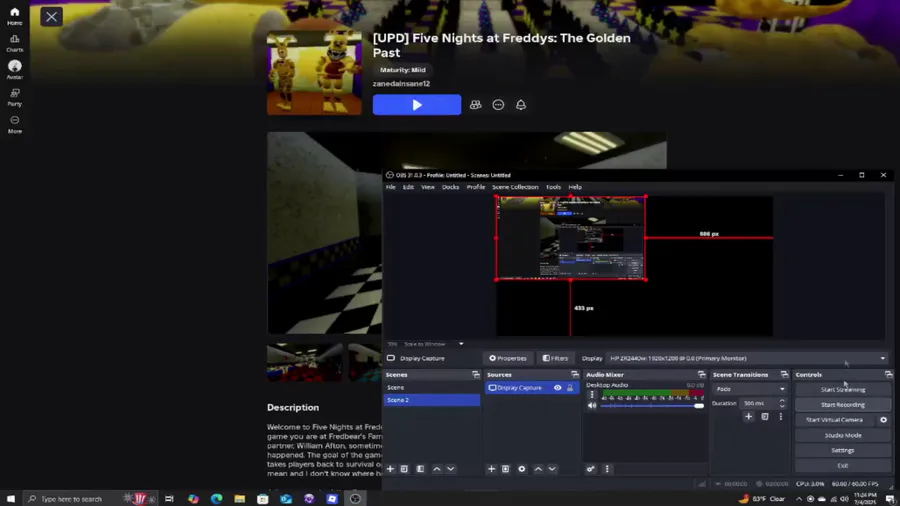Click Start Streaming in Controls

coord(843,390)
